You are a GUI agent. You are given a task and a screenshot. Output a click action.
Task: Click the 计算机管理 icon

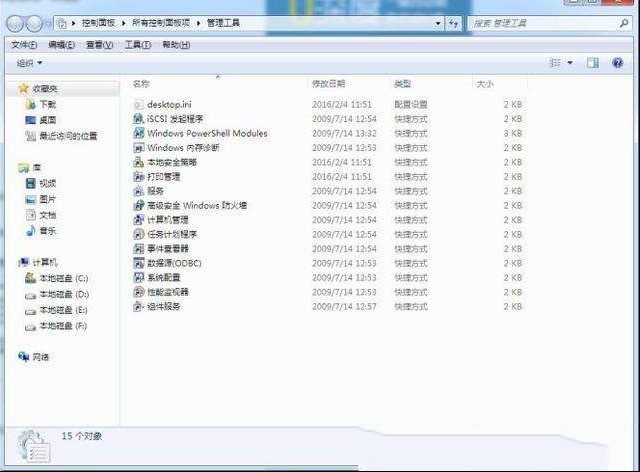[x=139, y=220]
